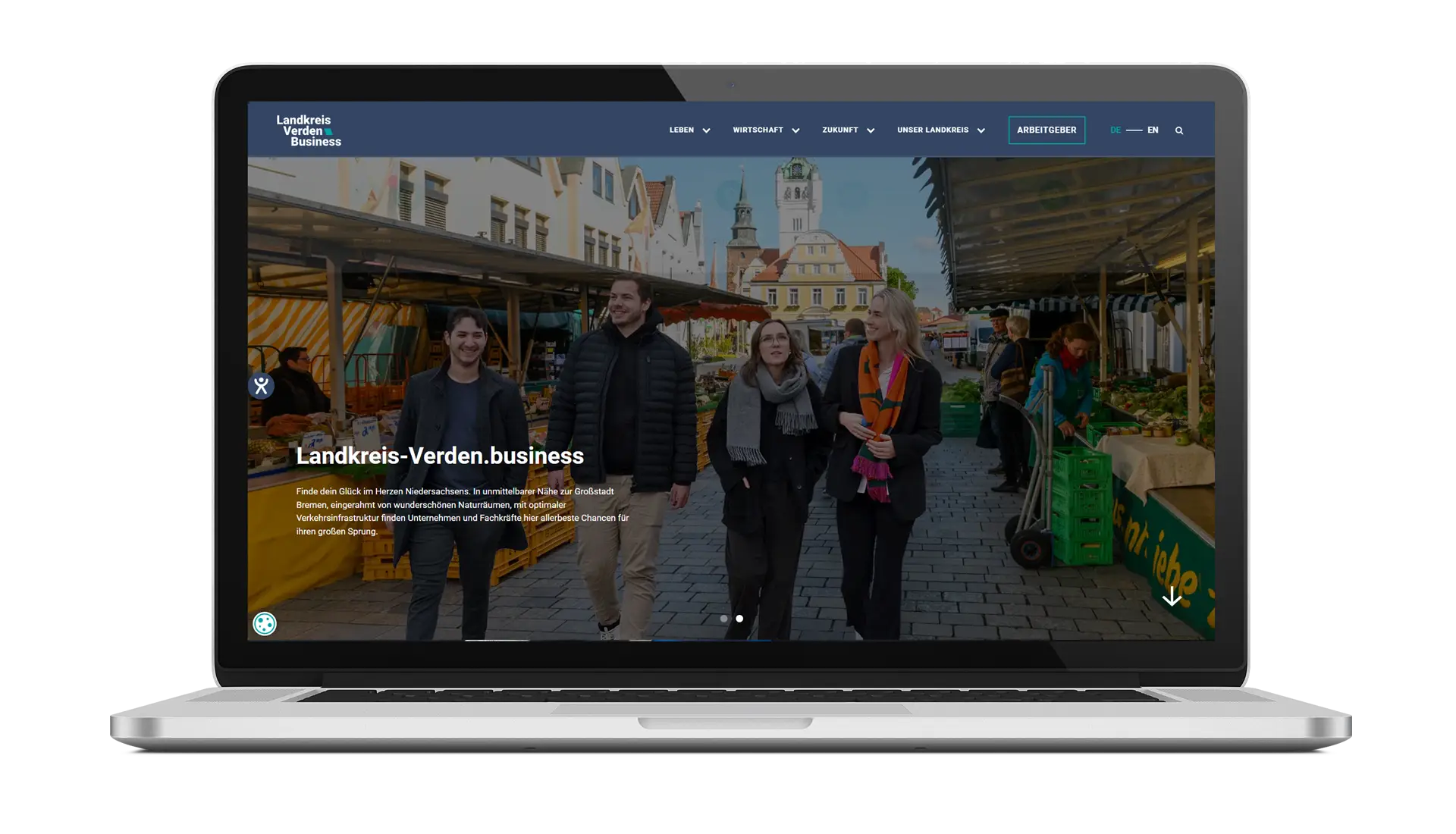The width and height of the screenshot is (1456, 834).
Task: Open the WIRTSCHAFT menu item
Action: [x=758, y=130]
